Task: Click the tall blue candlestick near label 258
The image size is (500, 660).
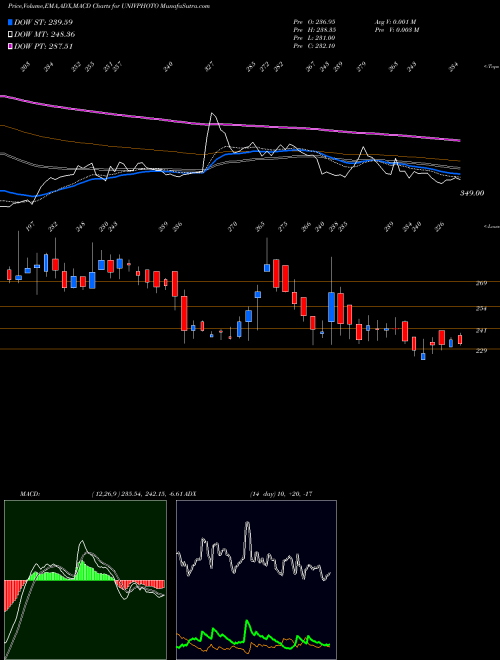Action: coord(332,307)
